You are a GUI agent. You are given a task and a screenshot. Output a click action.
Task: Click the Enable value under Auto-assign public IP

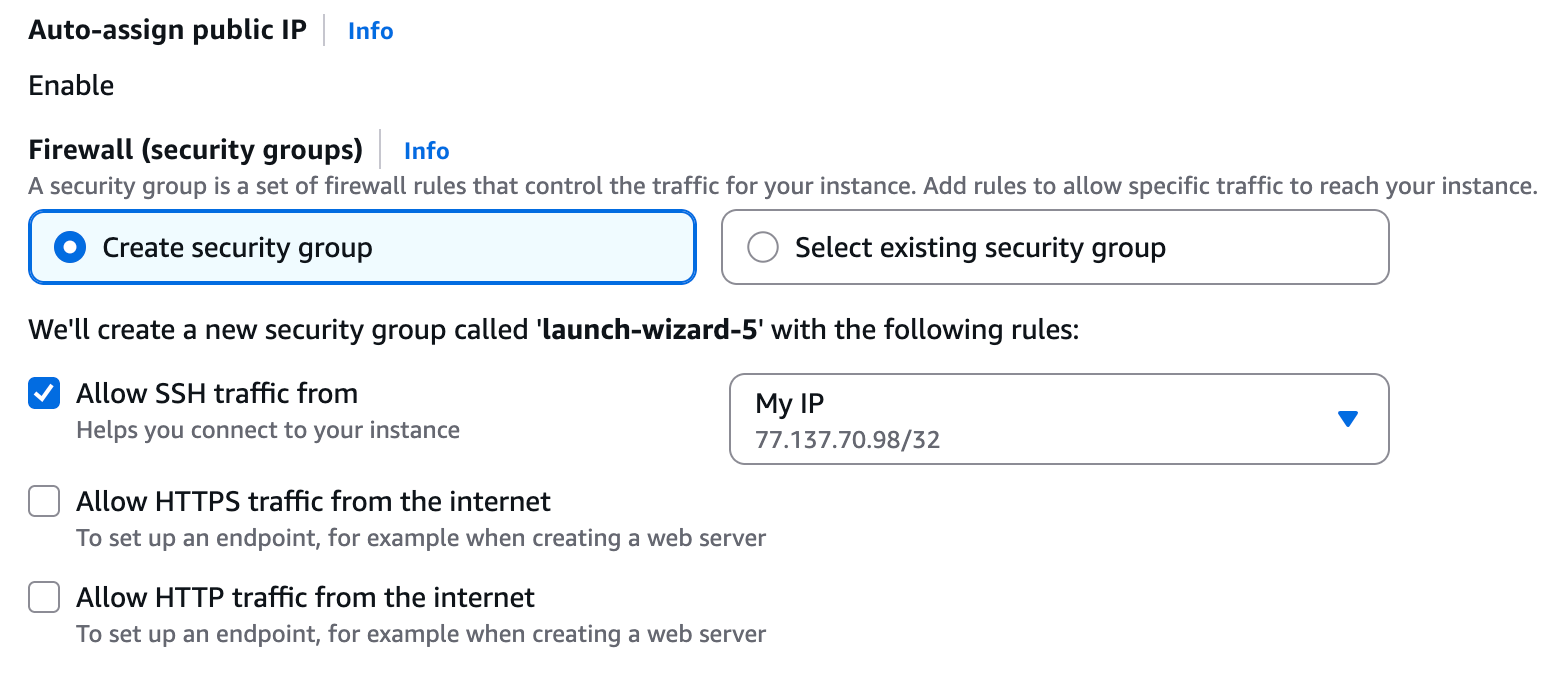click(x=70, y=86)
